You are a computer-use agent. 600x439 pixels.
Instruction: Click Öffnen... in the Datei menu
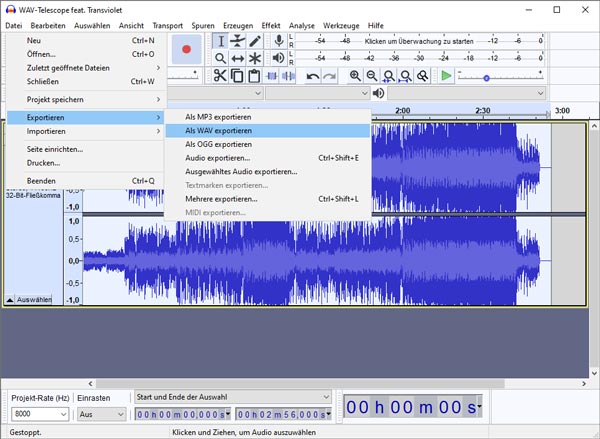click(85, 54)
